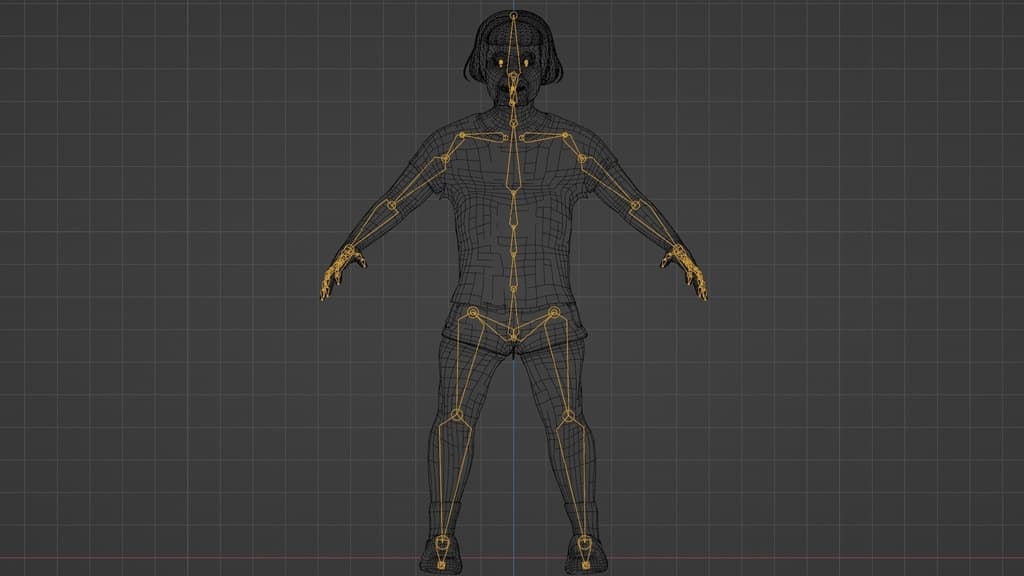Select the eye bone on viewer's left
The height and width of the screenshot is (576, 1024).
(501, 63)
